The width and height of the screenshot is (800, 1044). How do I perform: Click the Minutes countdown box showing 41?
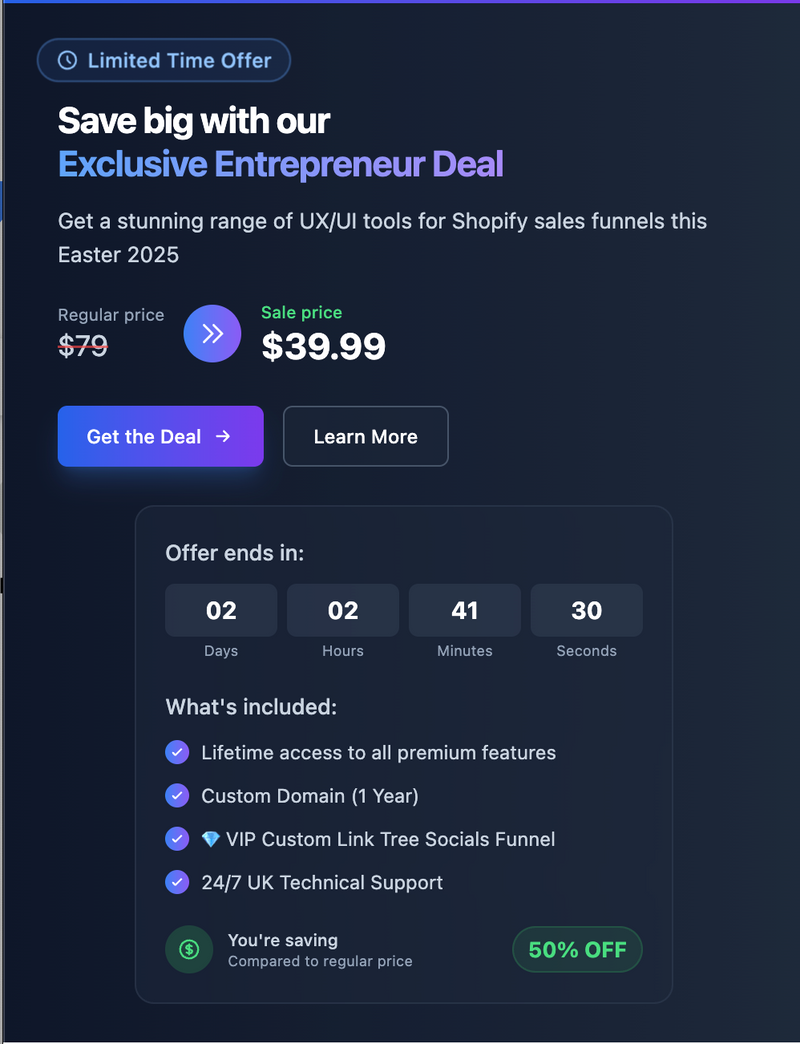(x=465, y=611)
